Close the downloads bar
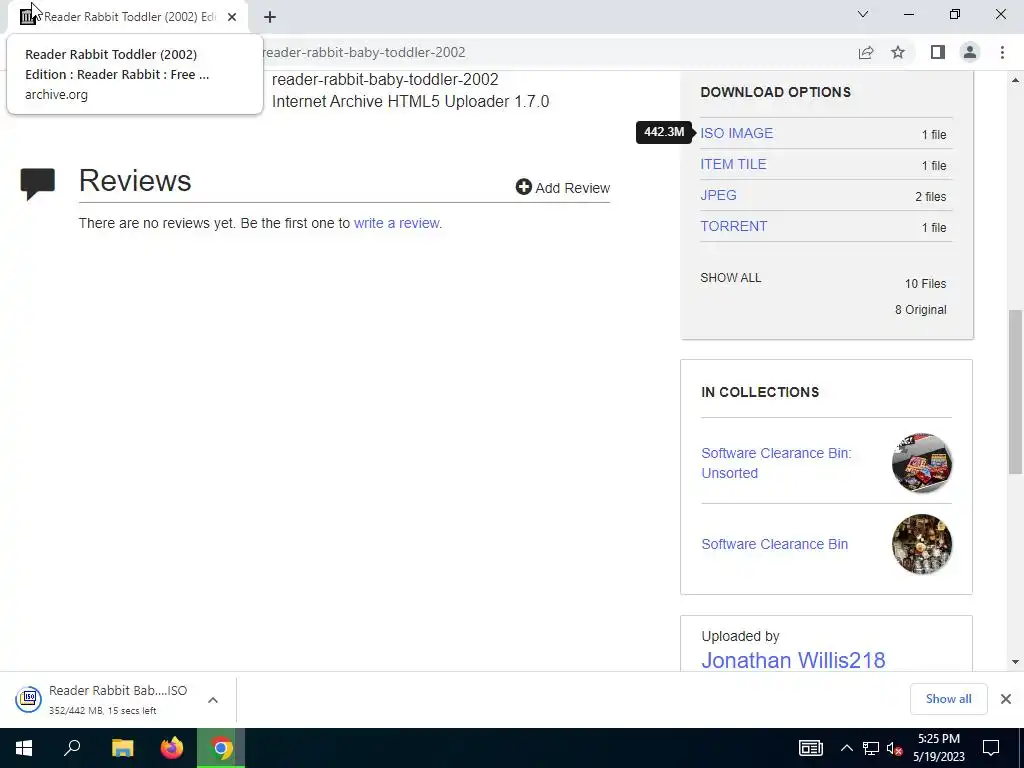This screenshot has width=1024, height=768. tap(1006, 699)
